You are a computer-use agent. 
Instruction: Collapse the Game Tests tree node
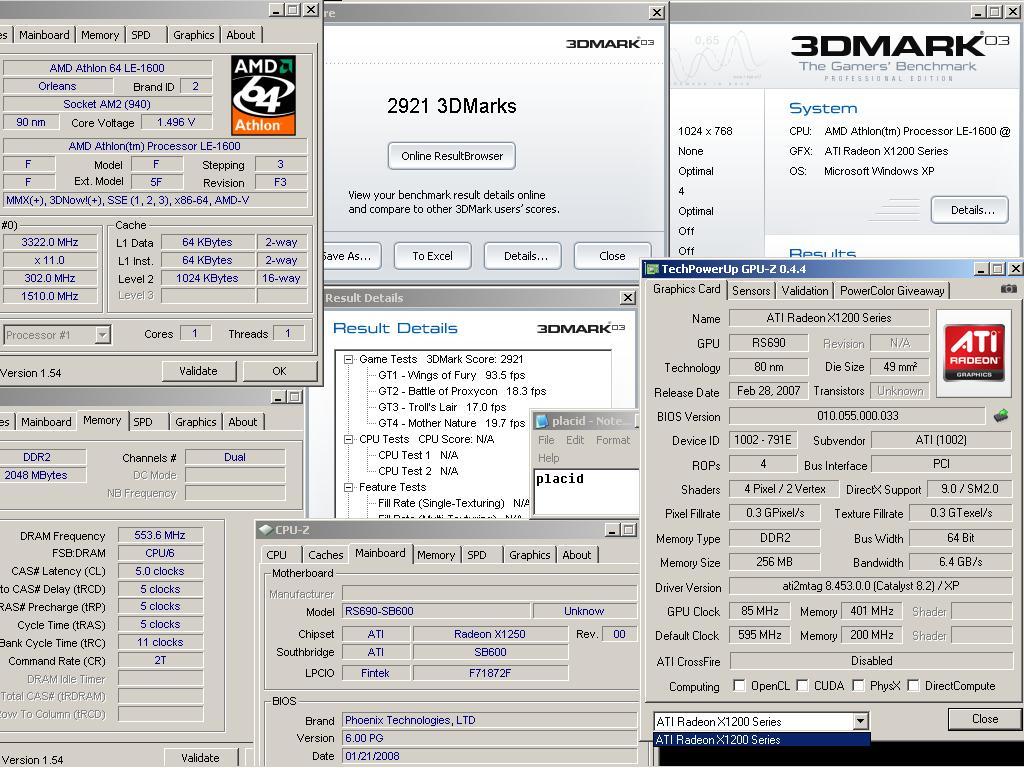pyautogui.click(x=349, y=359)
